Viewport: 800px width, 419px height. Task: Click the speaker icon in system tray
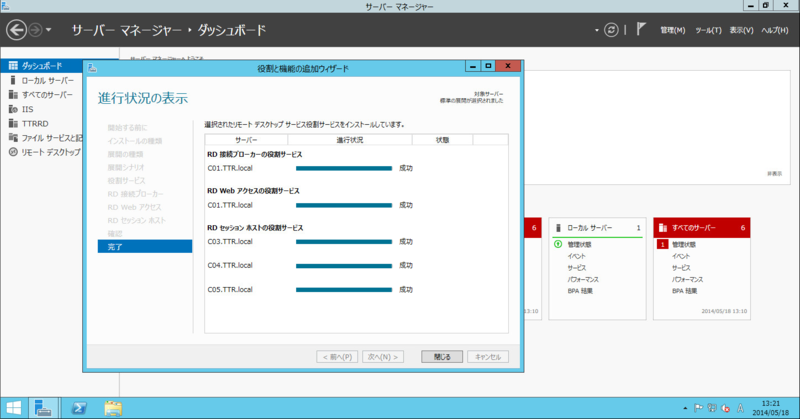(725, 408)
